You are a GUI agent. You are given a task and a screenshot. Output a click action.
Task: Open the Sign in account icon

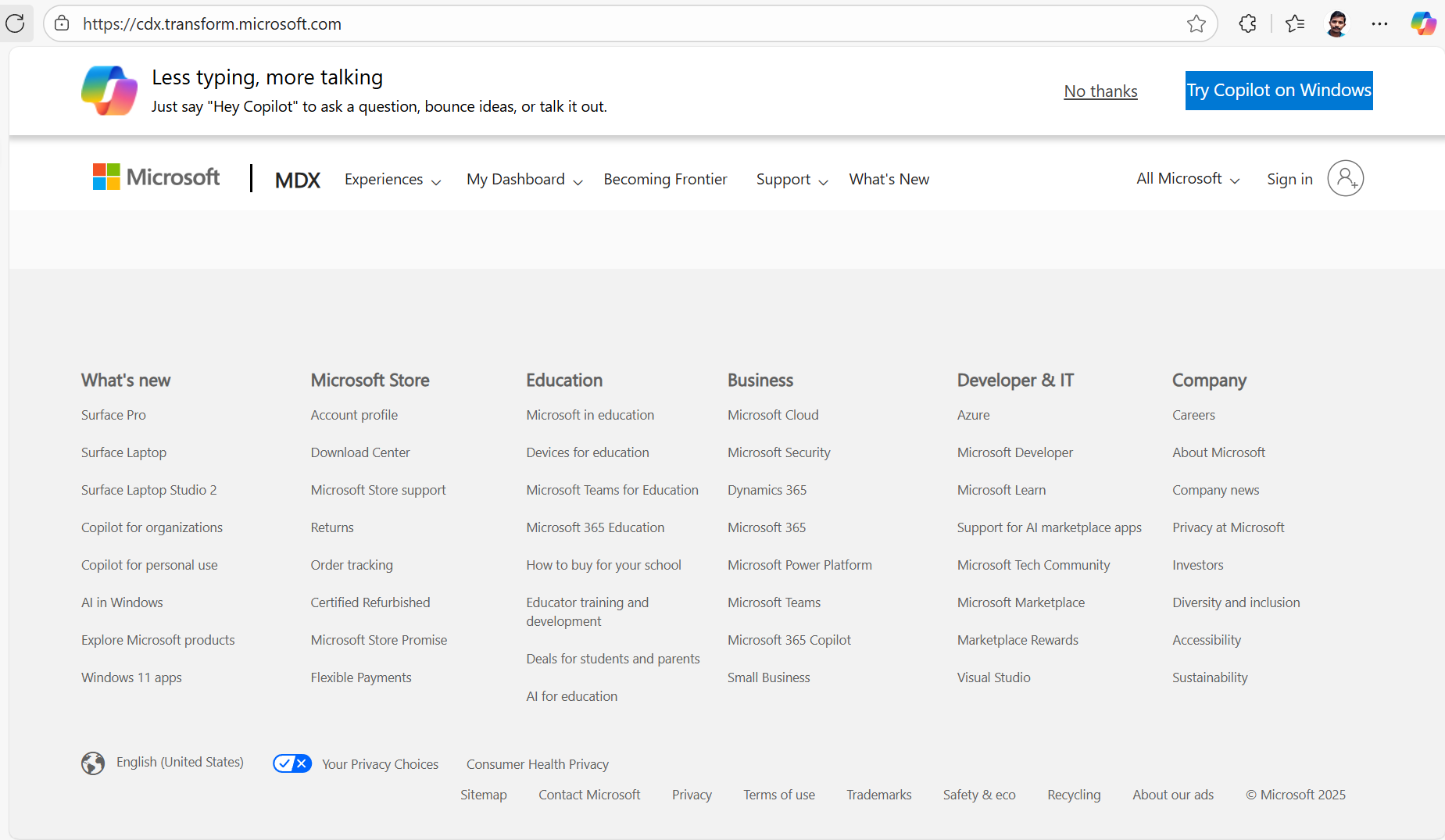(1345, 178)
